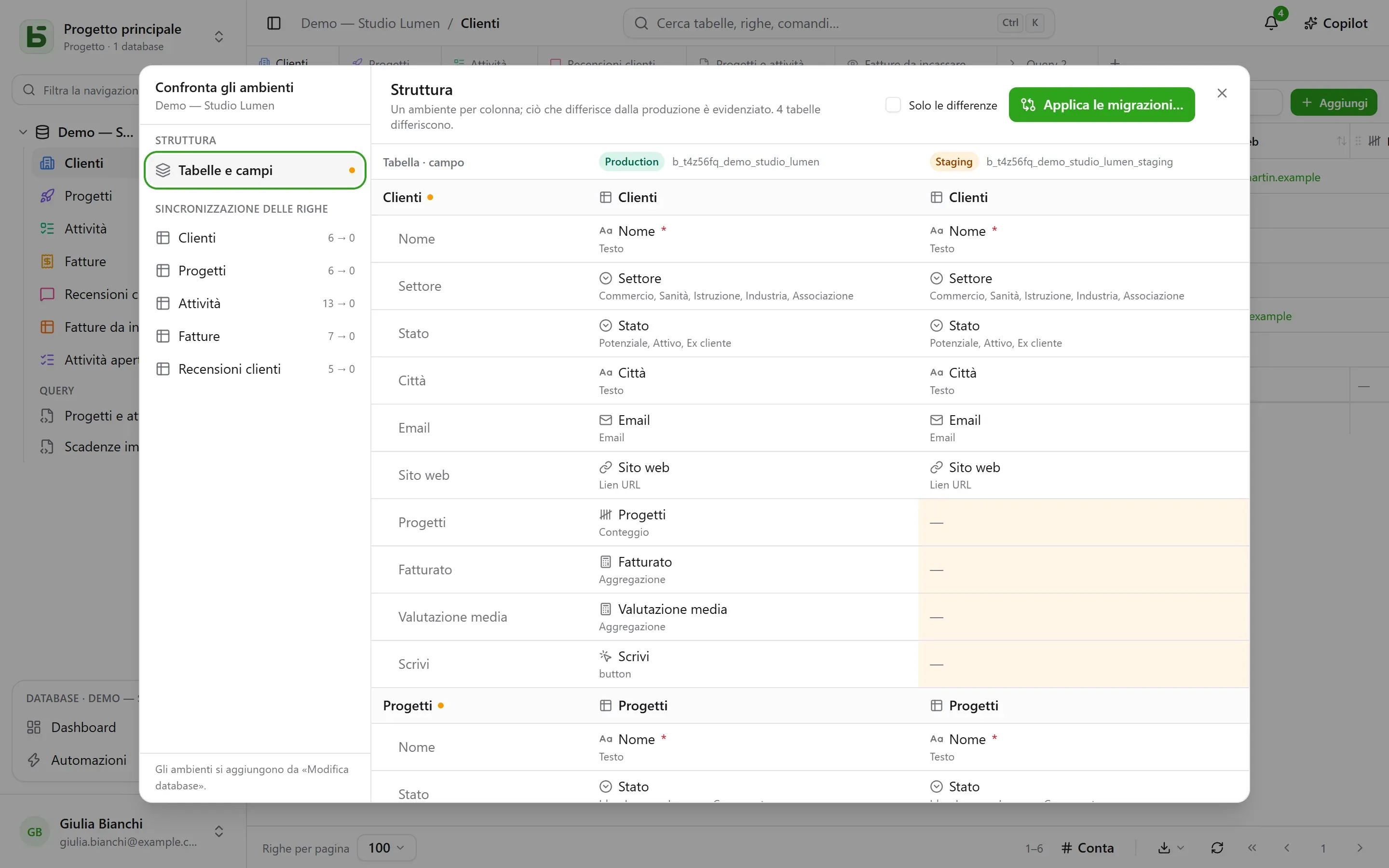
Task: Open Automazioni lightning icon
Action: tap(34, 760)
